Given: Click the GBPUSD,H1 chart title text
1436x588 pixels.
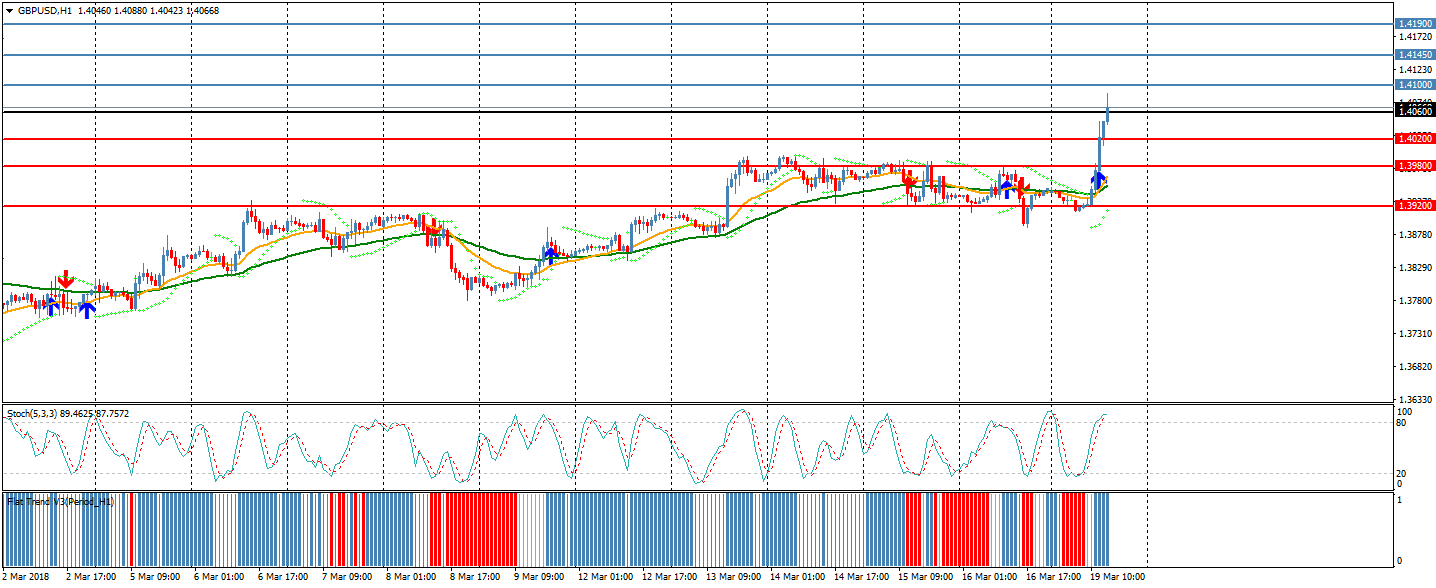Looking at the screenshot, I should tap(45, 11).
